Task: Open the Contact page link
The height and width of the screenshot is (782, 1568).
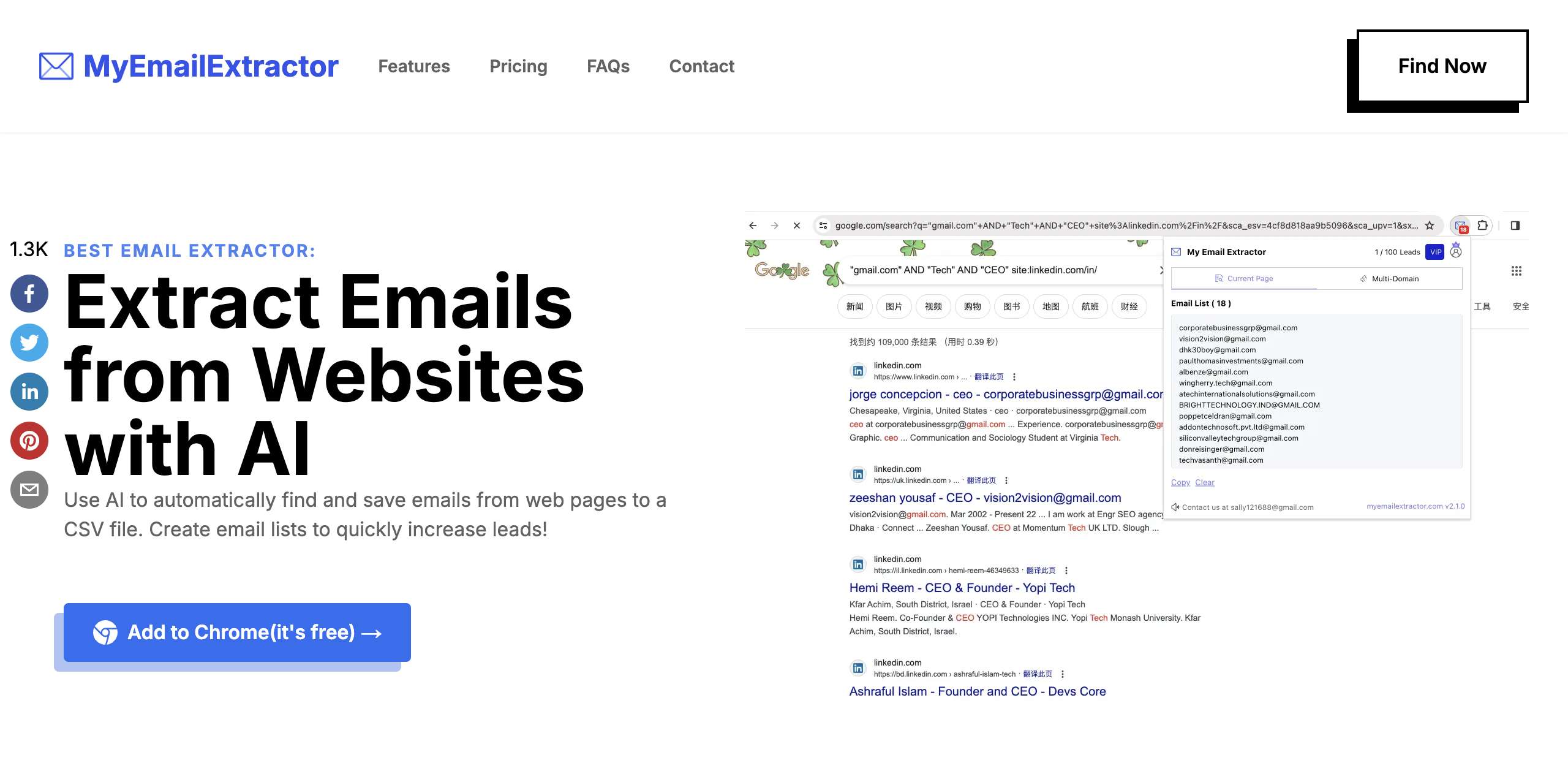Action: point(702,66)
